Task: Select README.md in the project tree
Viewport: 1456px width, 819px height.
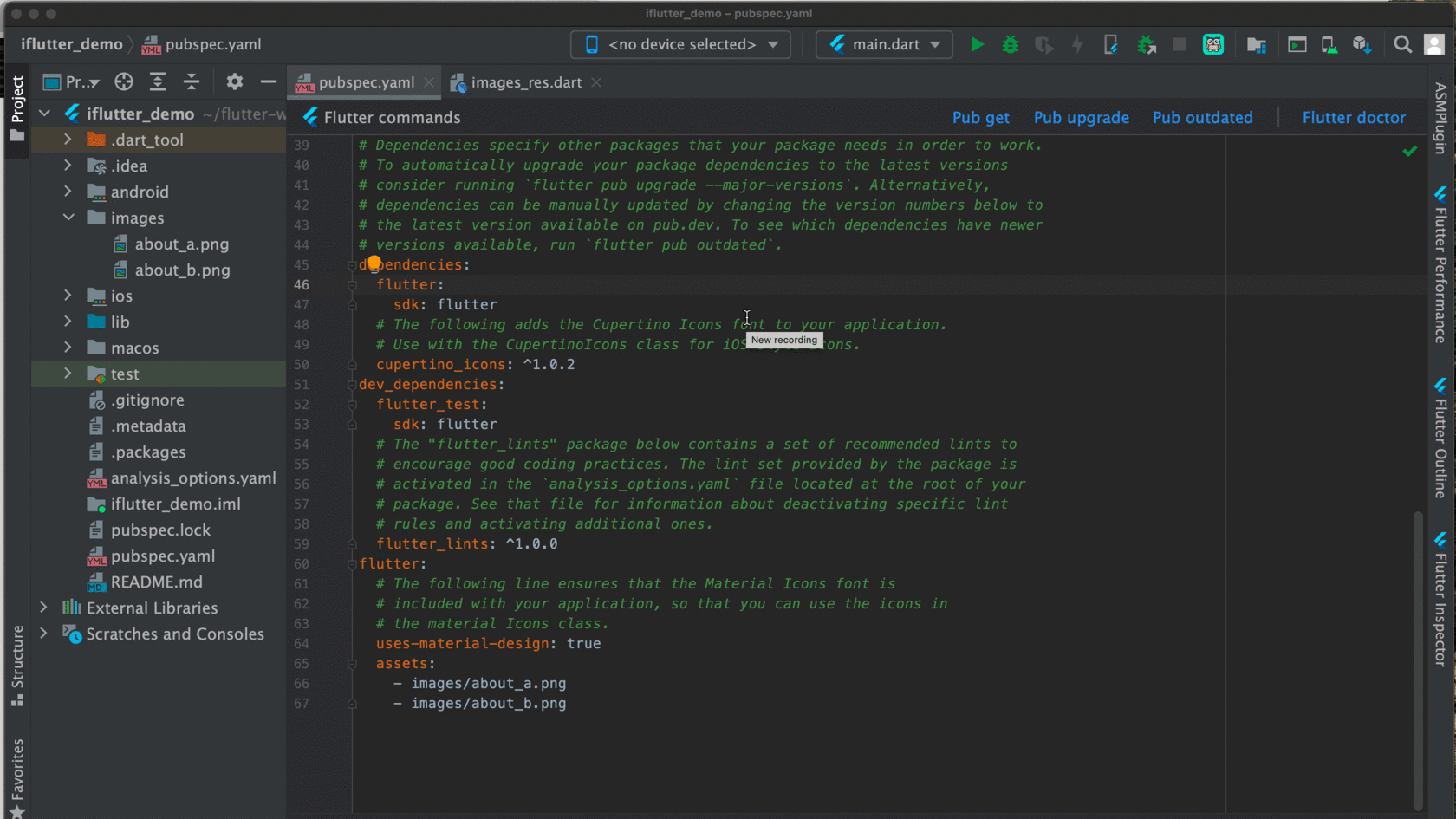Action: click(156, 582)
